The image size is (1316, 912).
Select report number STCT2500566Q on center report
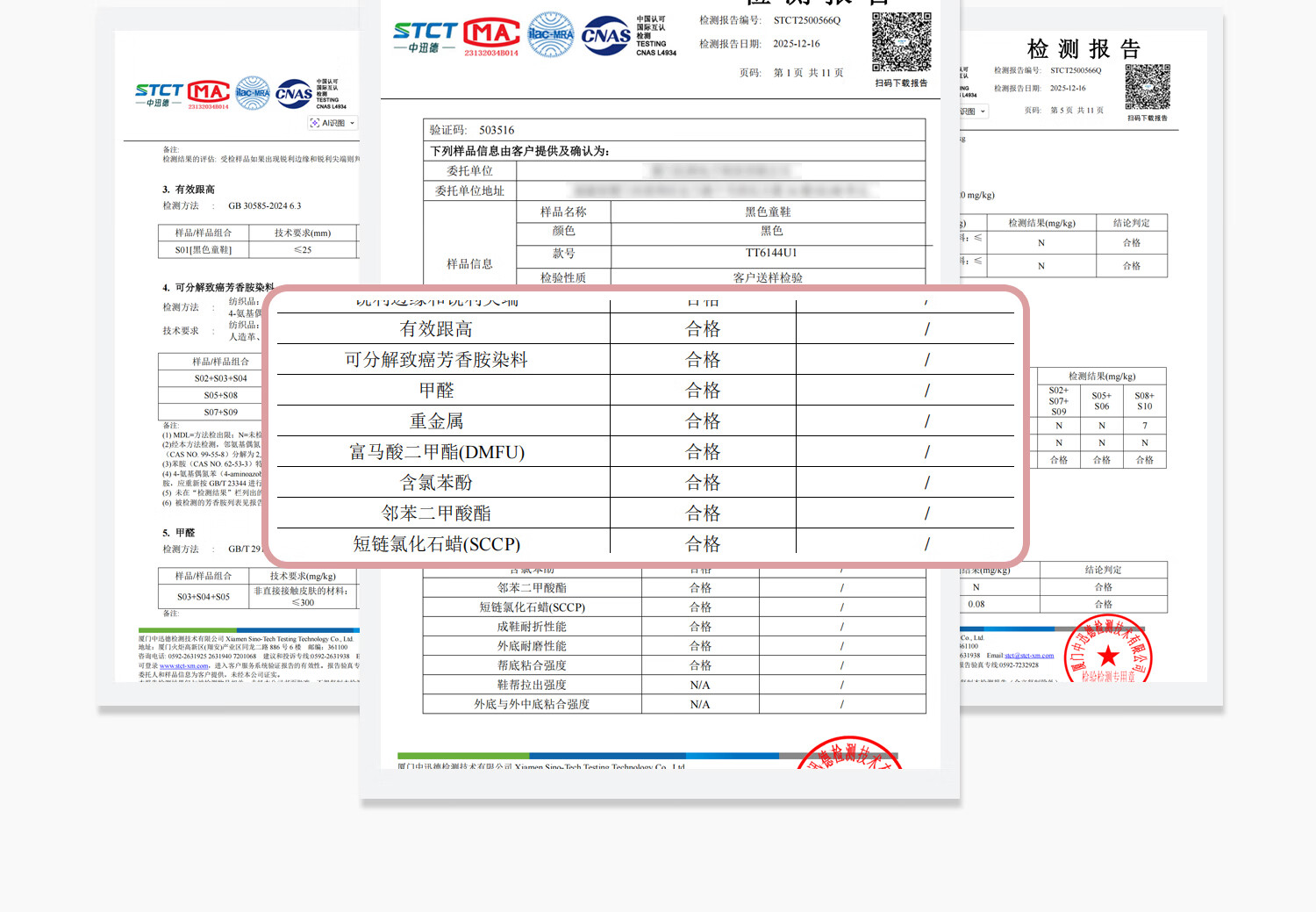coord(807,20)
